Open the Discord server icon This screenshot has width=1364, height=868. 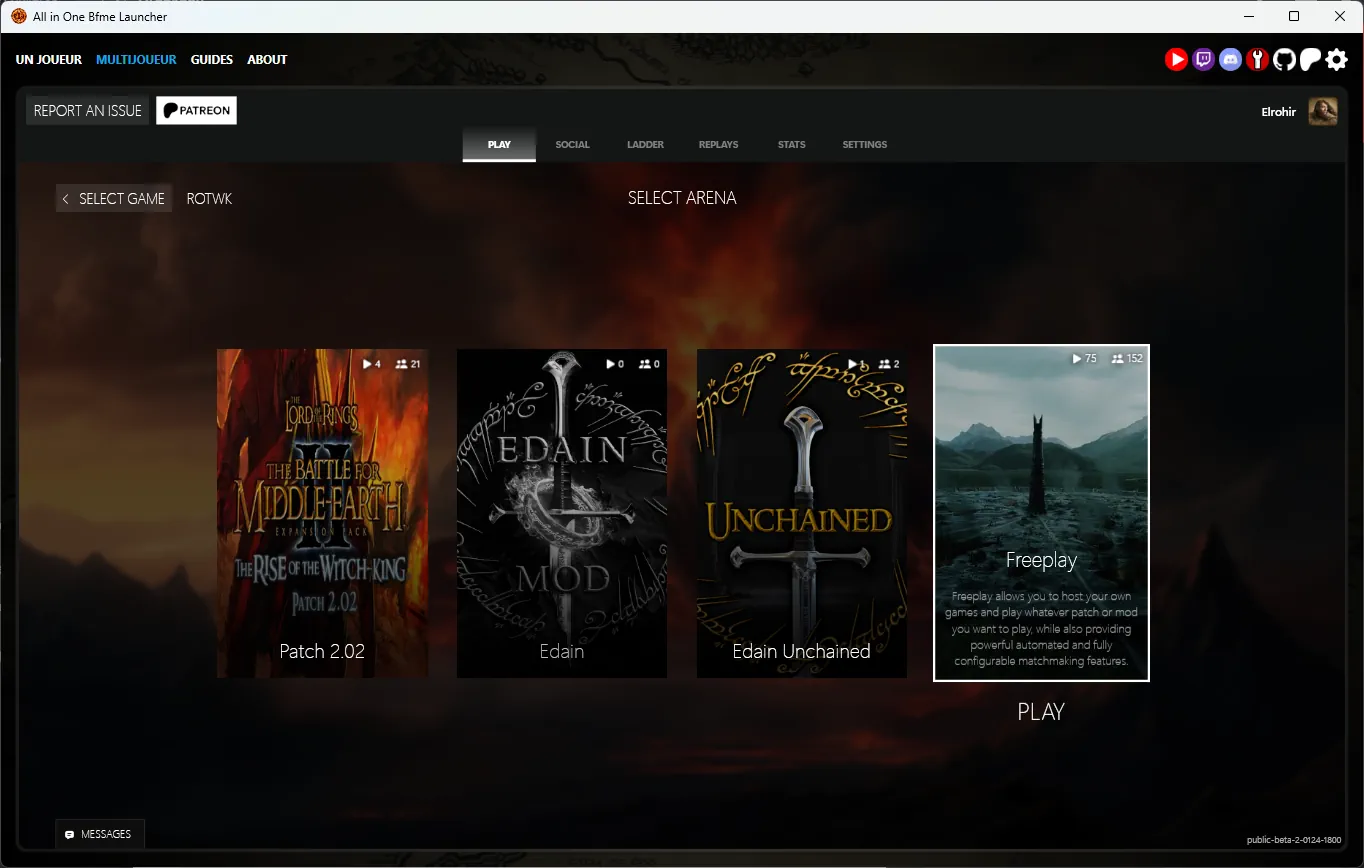1230,60
